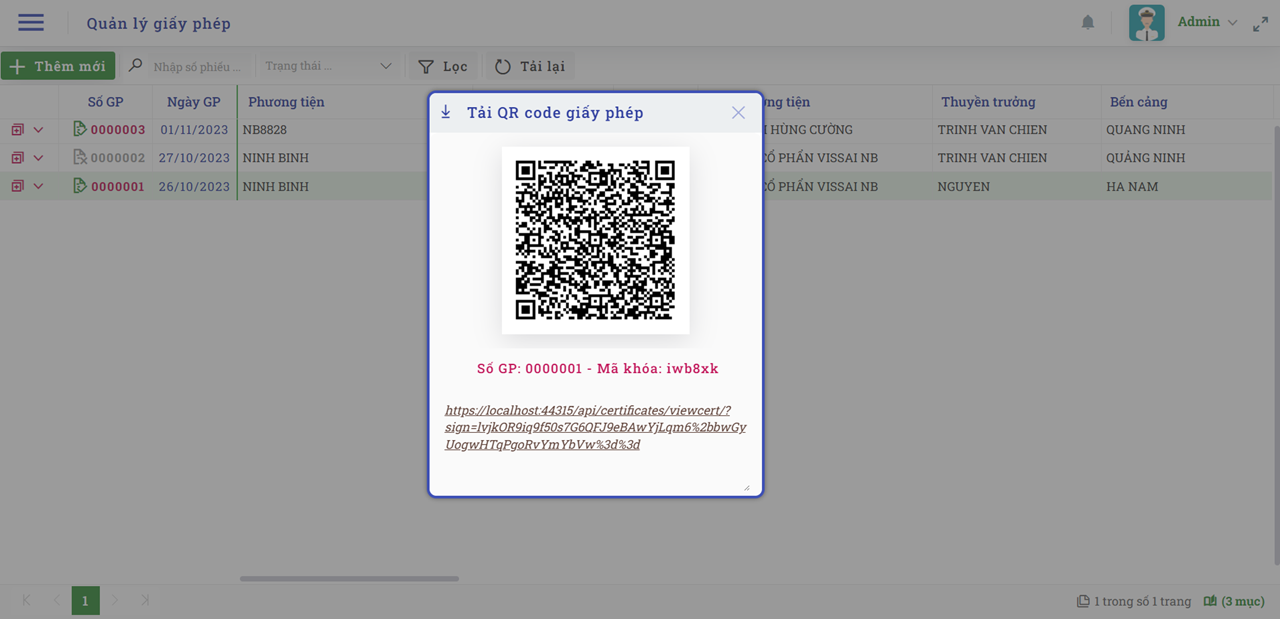Open the Trạng thái status dropdown
The height and width of the screenshot is (619, 1280).
[328, 66]
